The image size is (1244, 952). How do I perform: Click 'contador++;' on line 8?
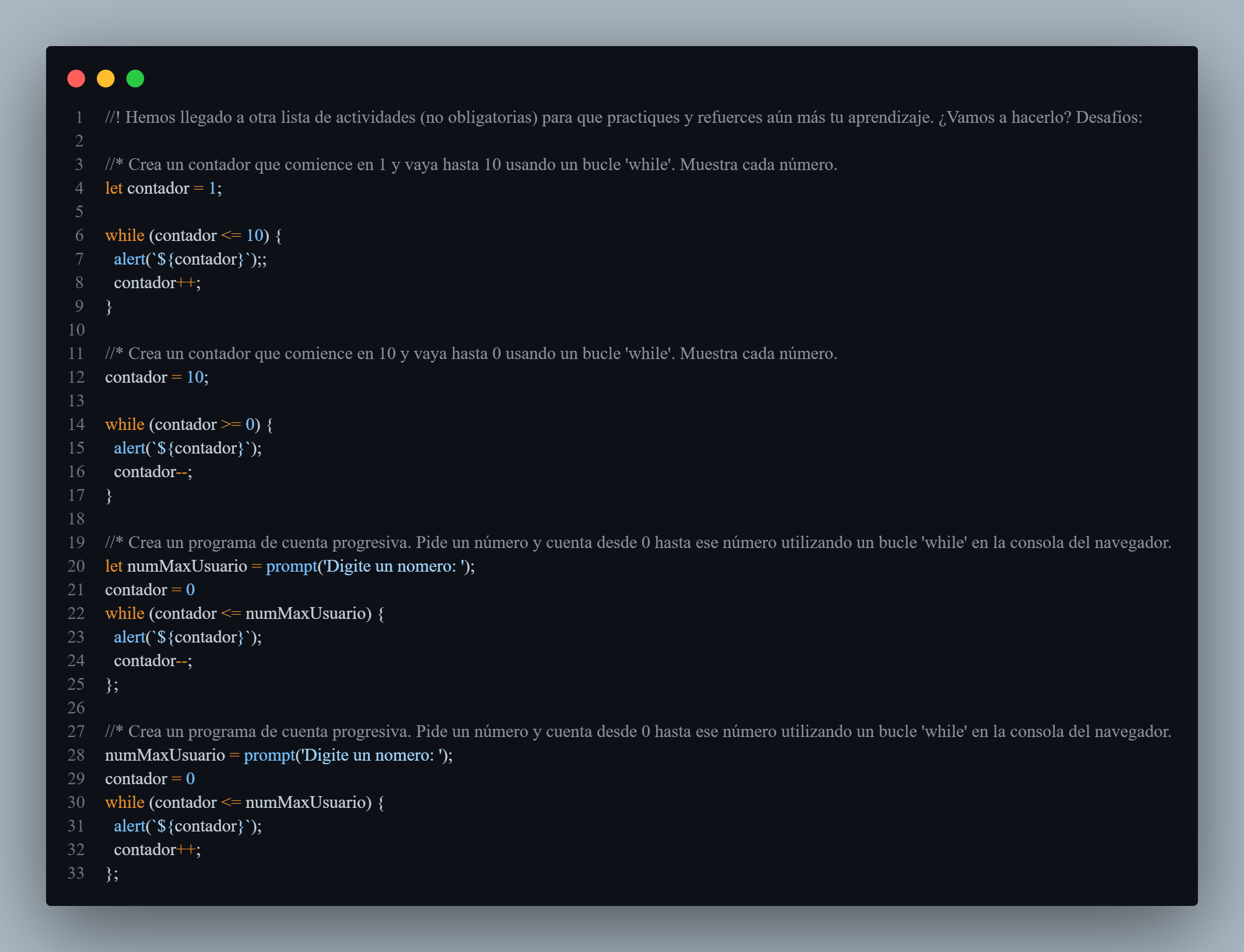(157, 282)
